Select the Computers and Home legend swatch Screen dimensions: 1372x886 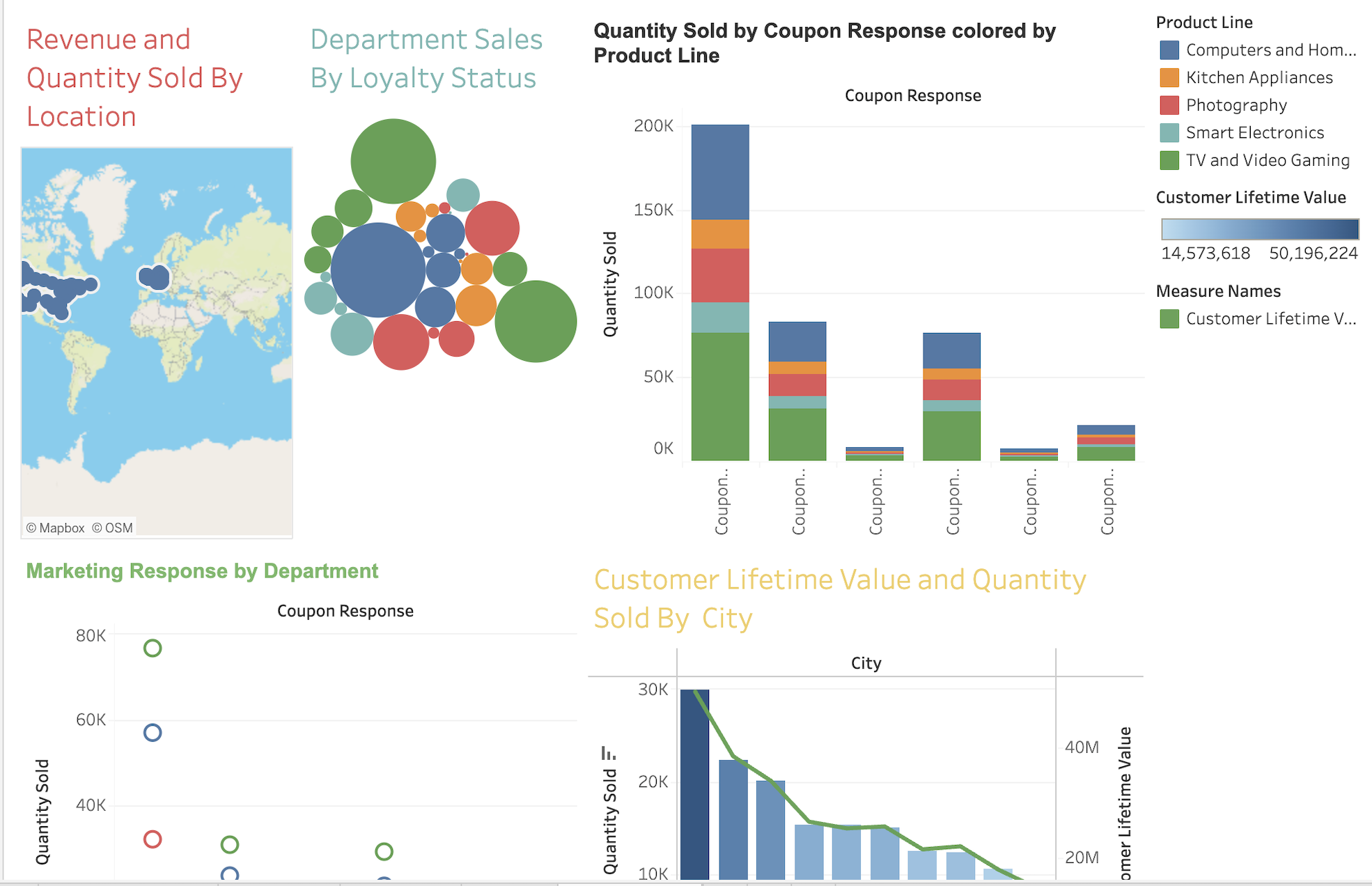[x=1169, y=50]
